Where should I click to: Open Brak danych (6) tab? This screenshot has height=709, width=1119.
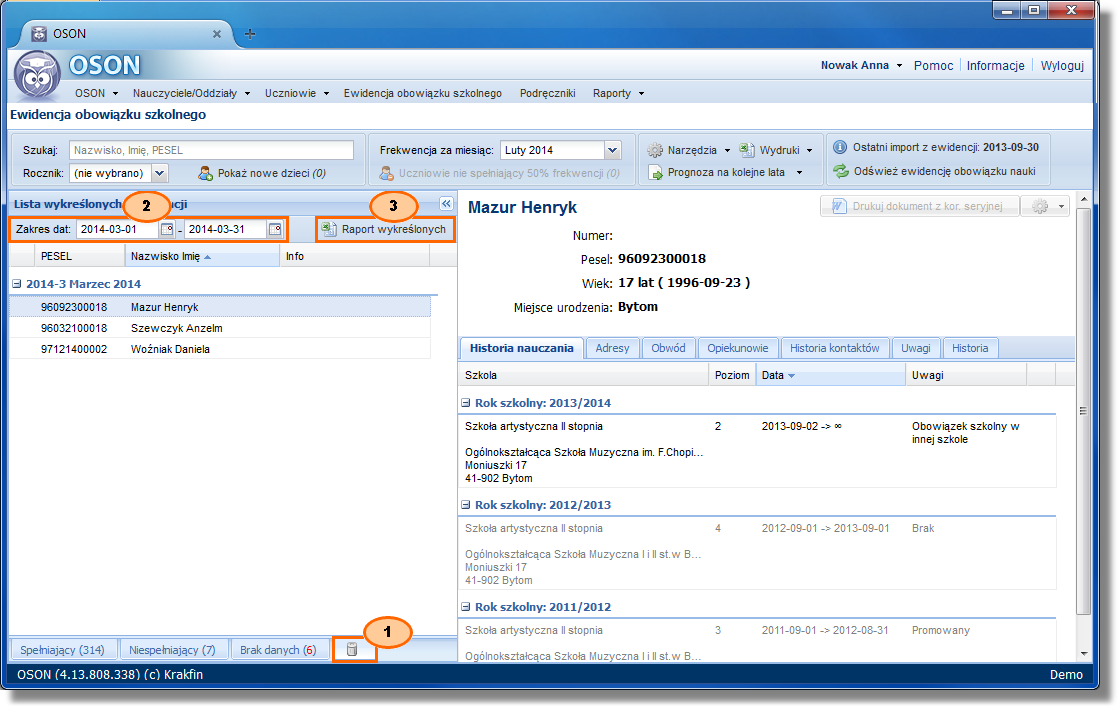tap(278, 650)
